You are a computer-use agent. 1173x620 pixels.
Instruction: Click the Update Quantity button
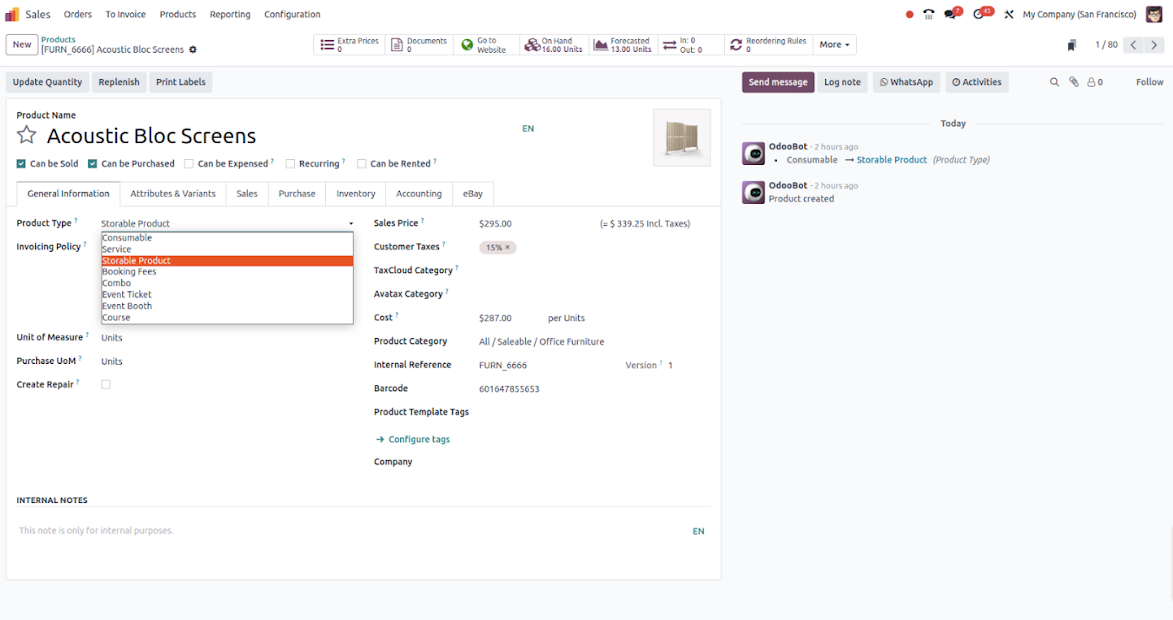click(x=47, y=82)
